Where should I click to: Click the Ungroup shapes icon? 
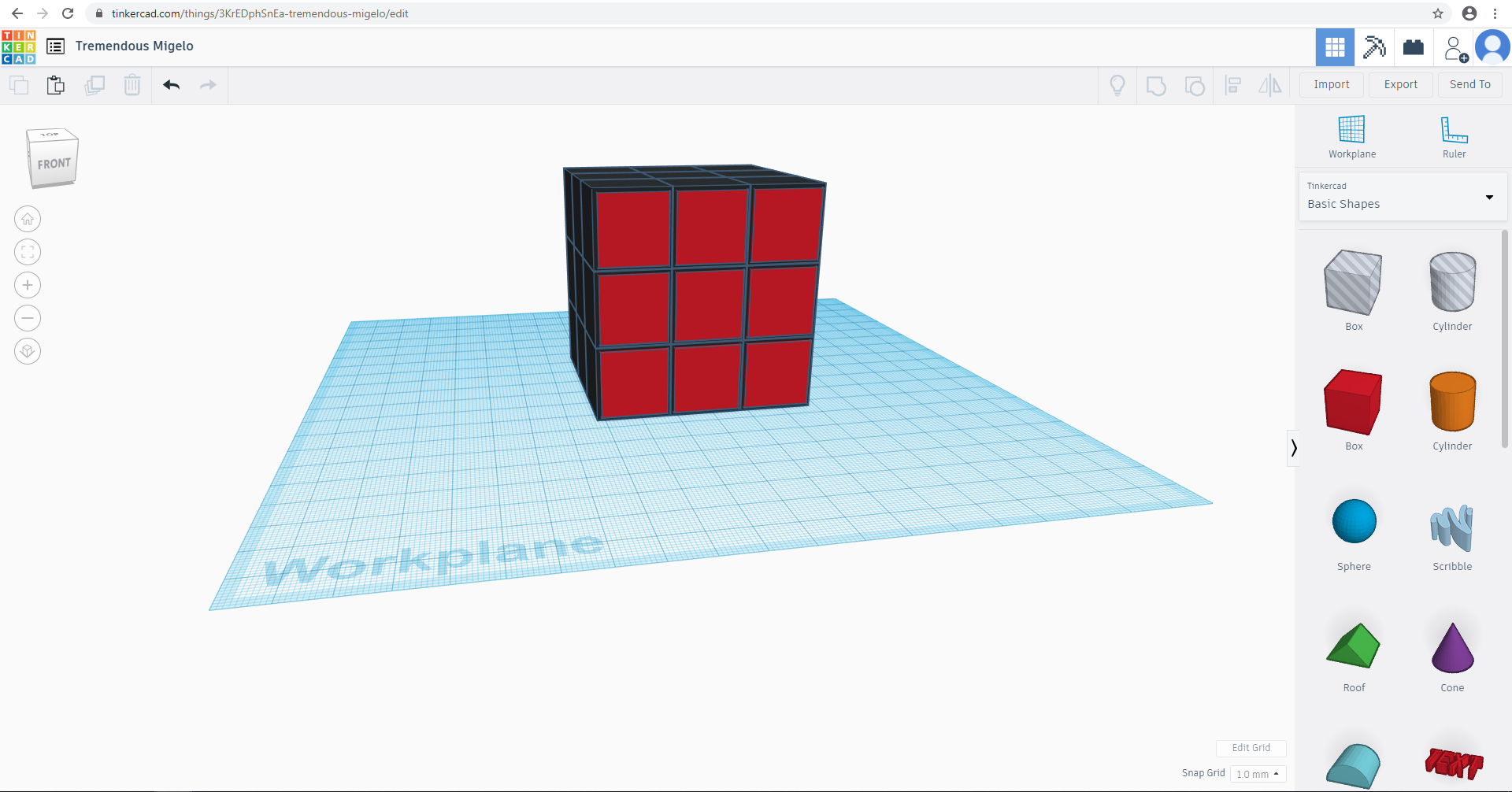click(1195, 85)
